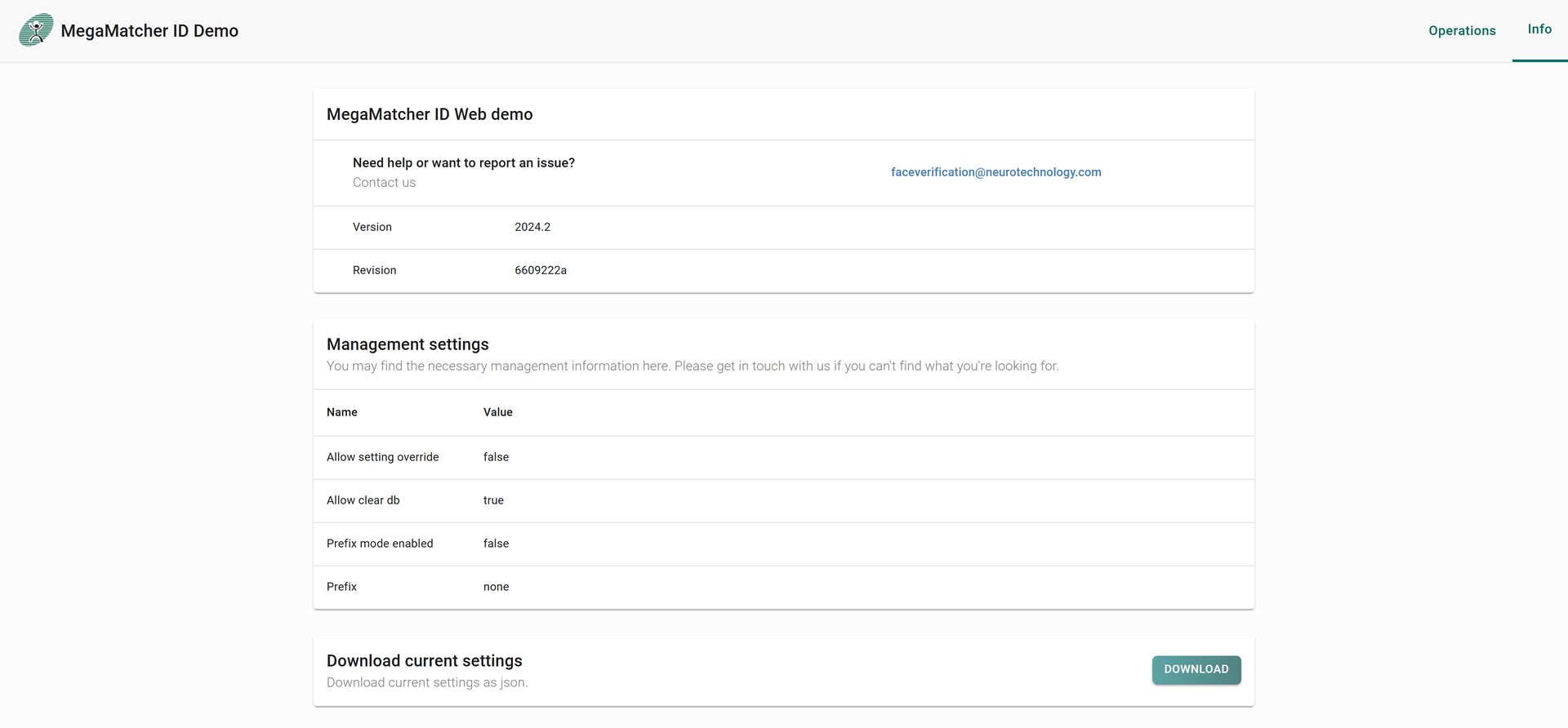Viewport: 1568px width, 728px height.
Task: Click the Management settings heading
Action: [408, 344]
